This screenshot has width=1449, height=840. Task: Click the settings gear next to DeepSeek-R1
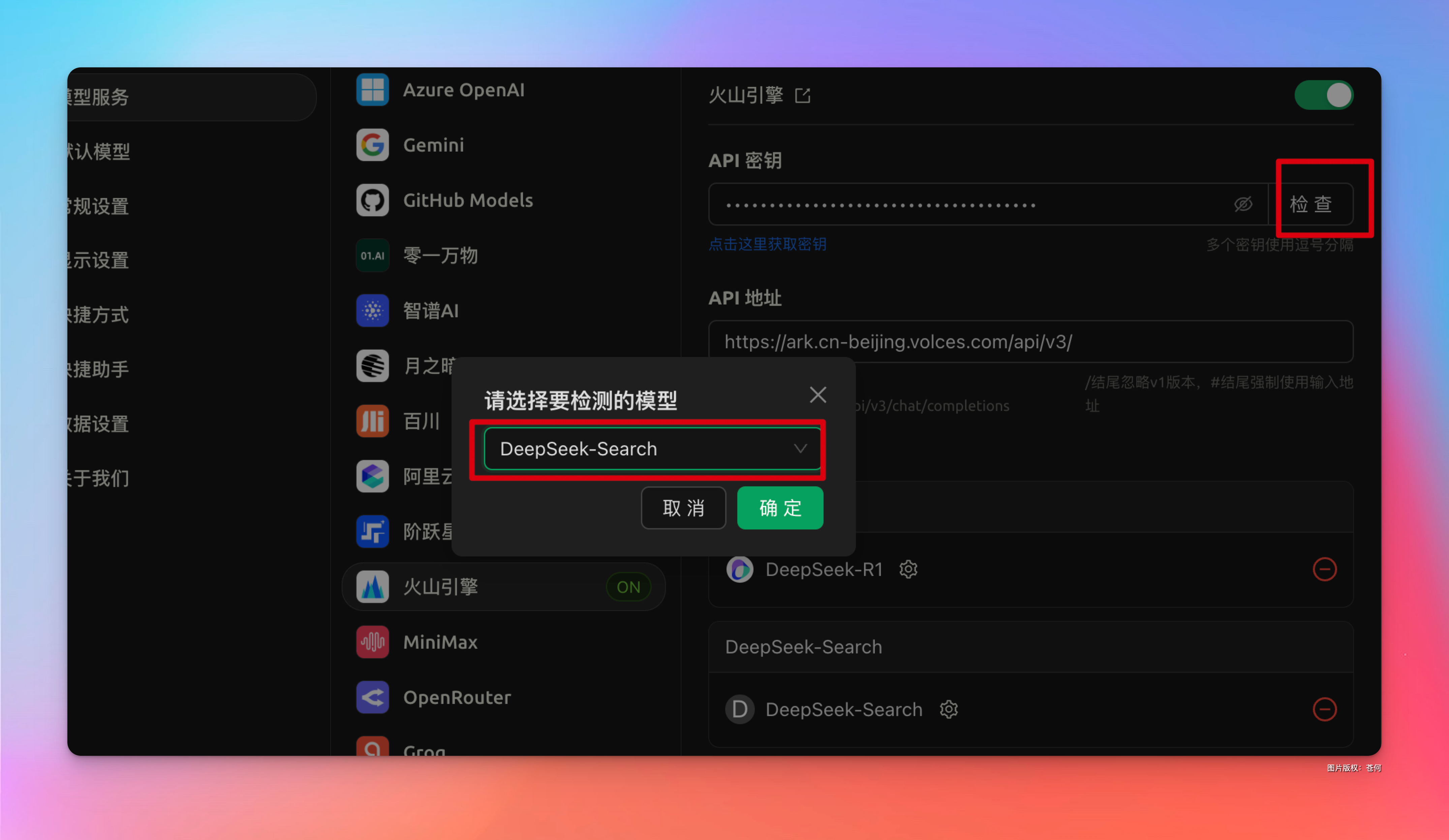click(908, 570)
